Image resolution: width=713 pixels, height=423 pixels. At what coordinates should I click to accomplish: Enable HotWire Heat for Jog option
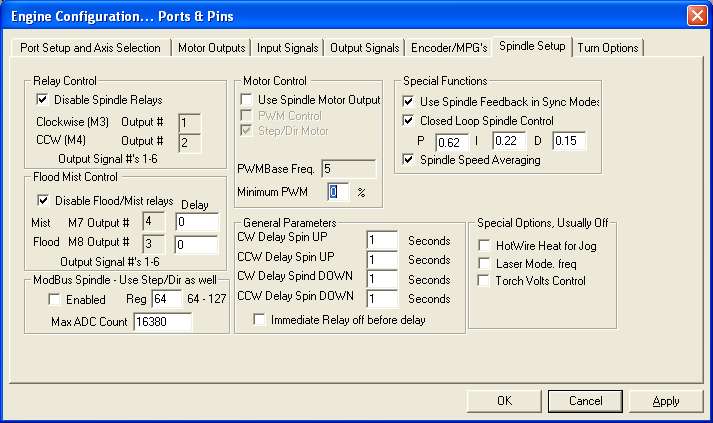coord(484,246)
